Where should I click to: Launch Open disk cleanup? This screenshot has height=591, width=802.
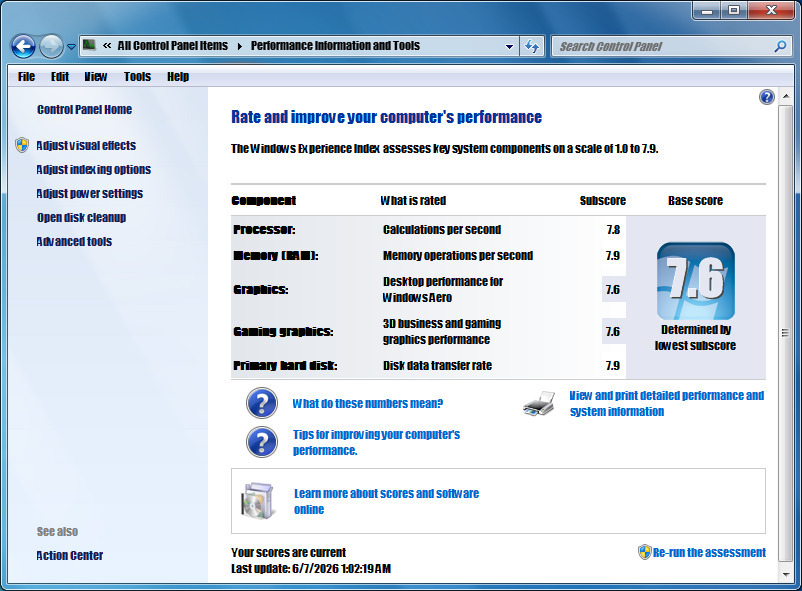click(x=81, y=217)
